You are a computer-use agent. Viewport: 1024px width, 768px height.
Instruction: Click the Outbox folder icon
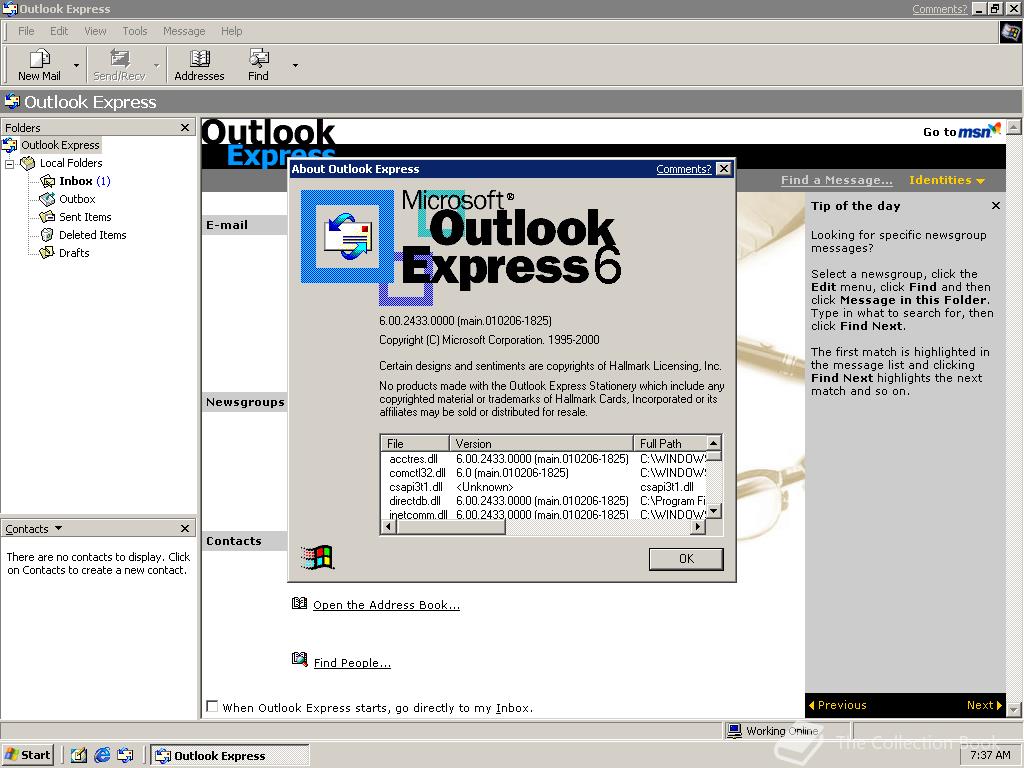click(47, 199)
